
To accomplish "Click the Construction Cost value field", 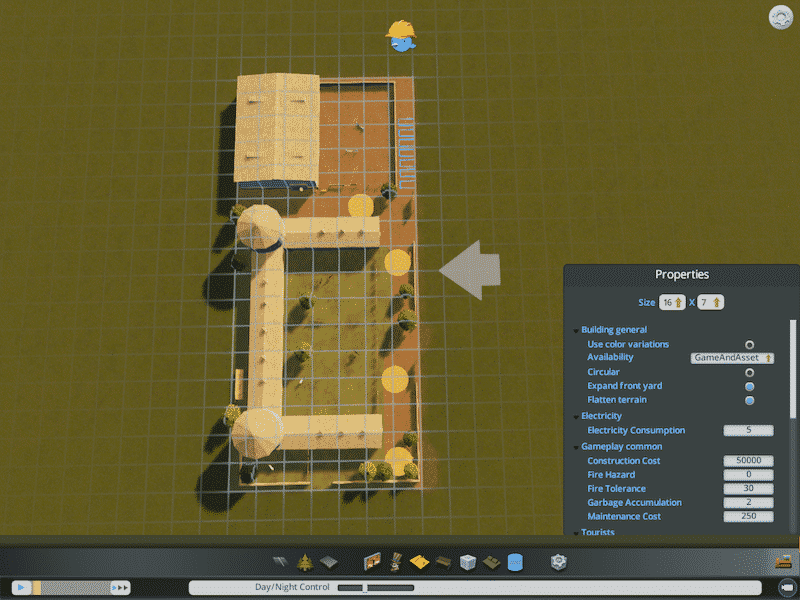I will [748, 460].
